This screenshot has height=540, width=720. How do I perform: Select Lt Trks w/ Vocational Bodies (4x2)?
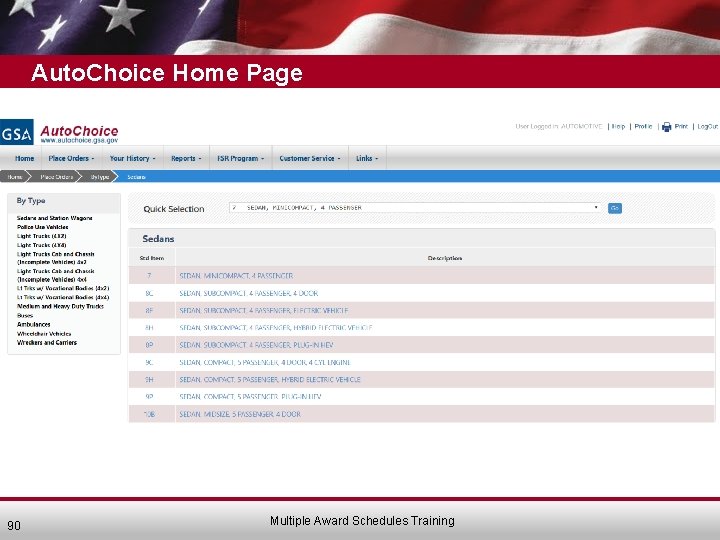pos(63,288)
